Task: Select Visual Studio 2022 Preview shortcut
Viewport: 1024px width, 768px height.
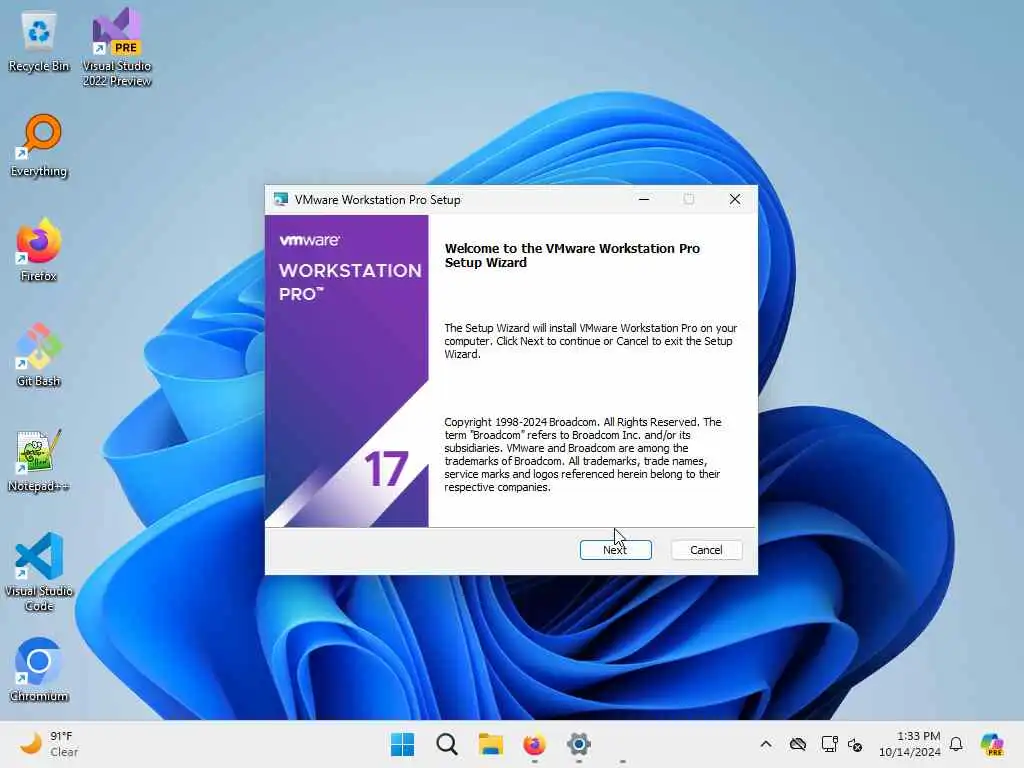Action: pos(117,48)
